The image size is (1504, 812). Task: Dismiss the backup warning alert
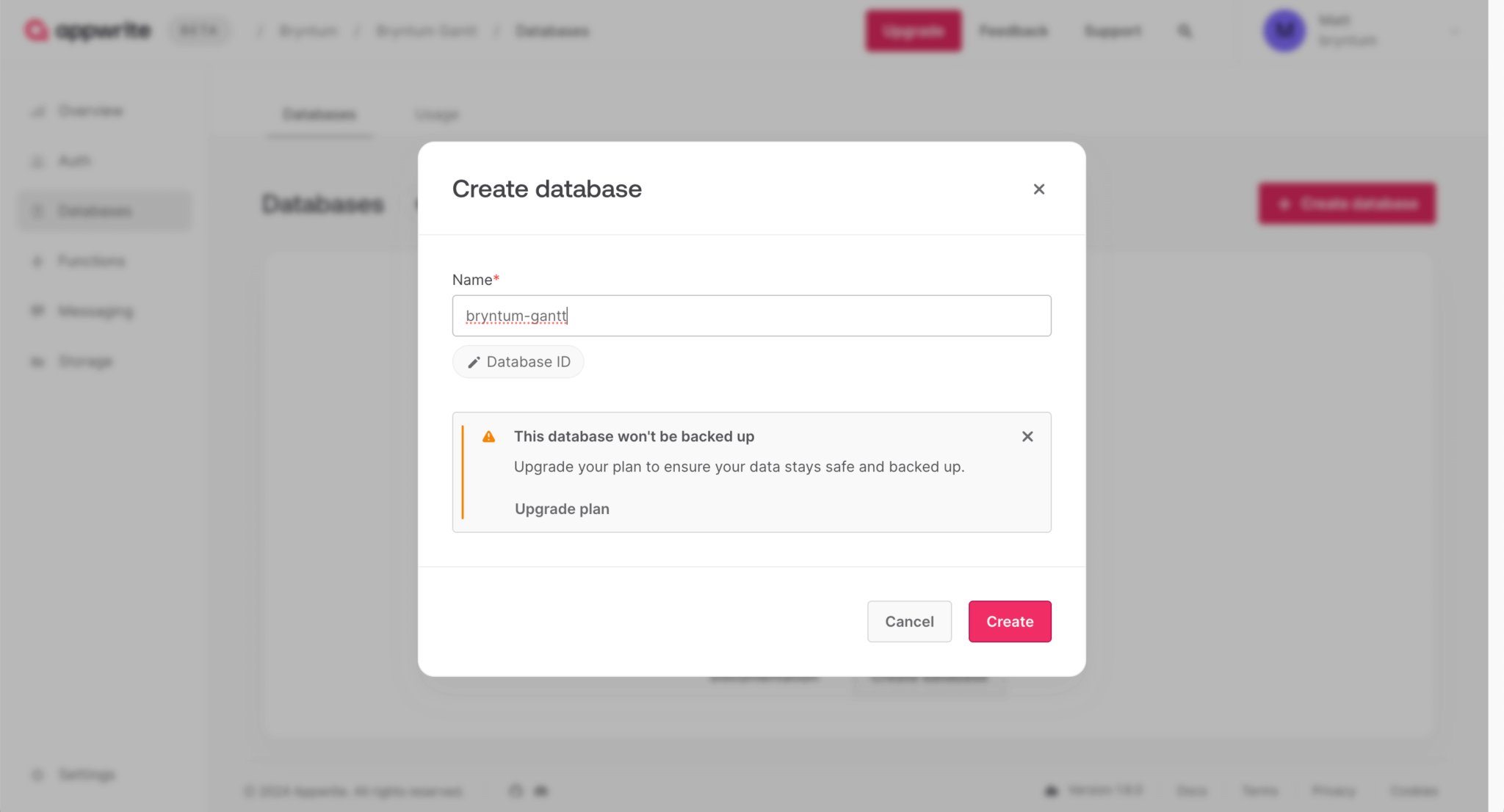(1027, 437)
